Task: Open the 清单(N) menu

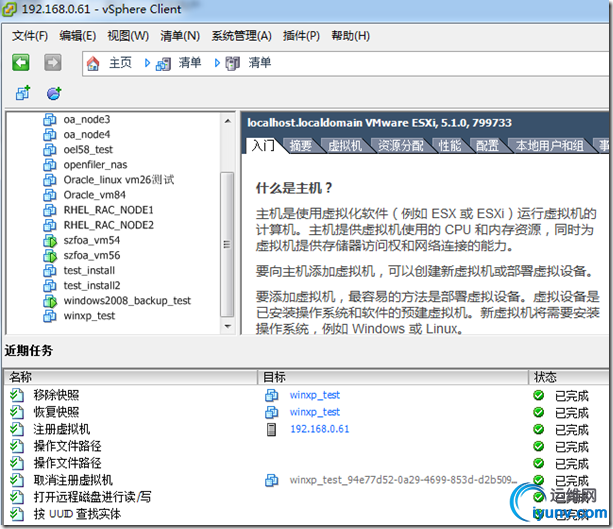Action: [x=180, y=36]
